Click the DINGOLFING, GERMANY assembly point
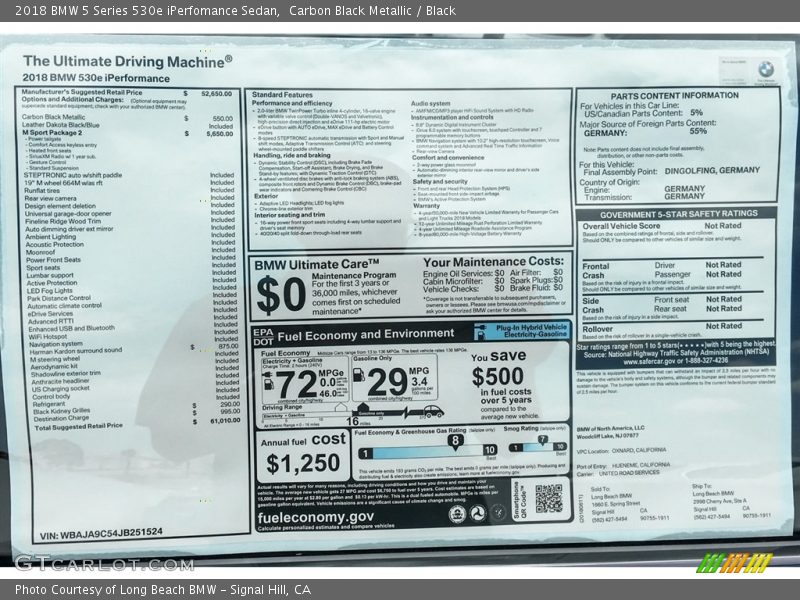The image size is (800, 600). (x=712, y=171)
